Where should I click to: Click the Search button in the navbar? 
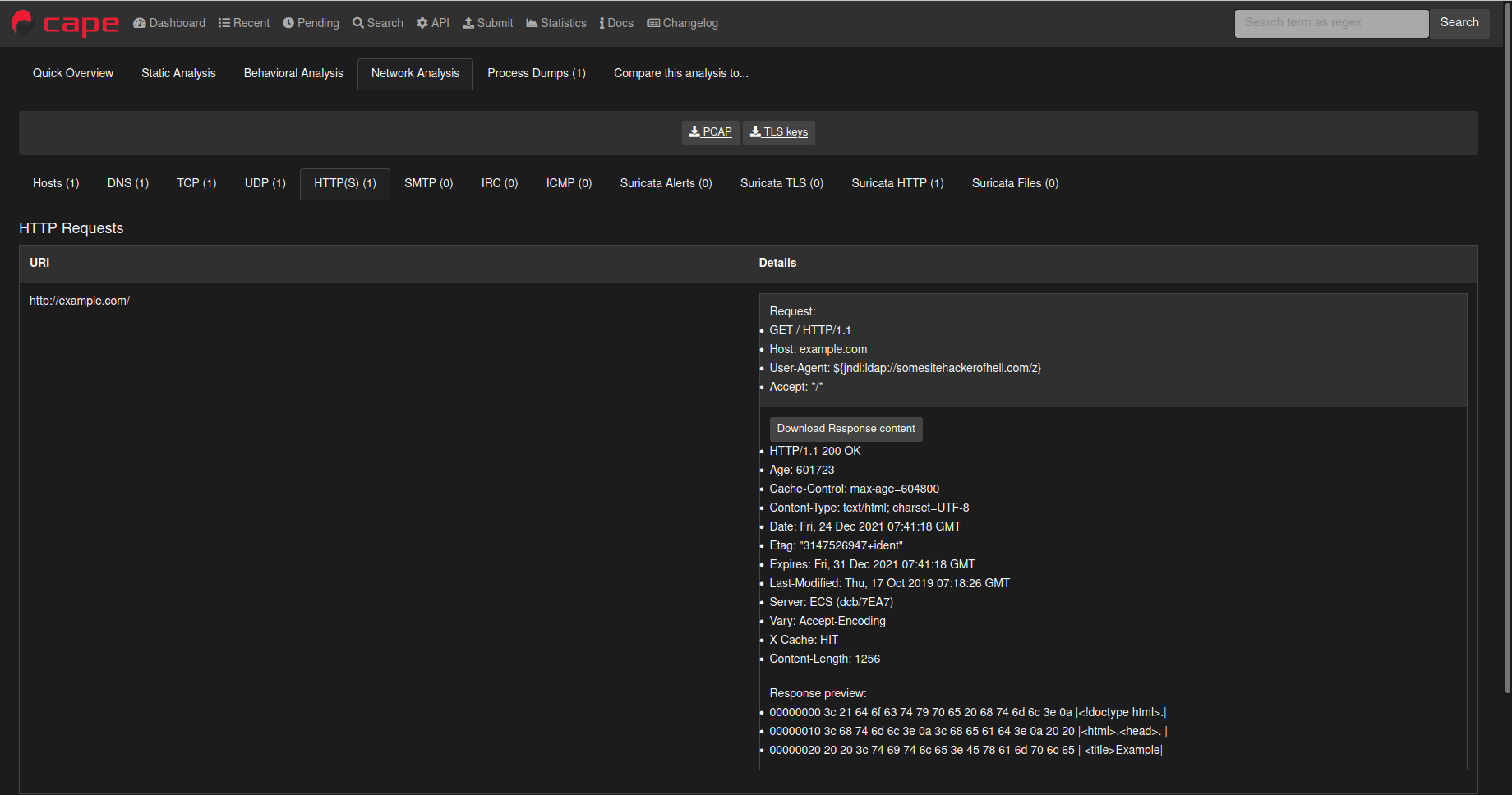pos(1459,23)
